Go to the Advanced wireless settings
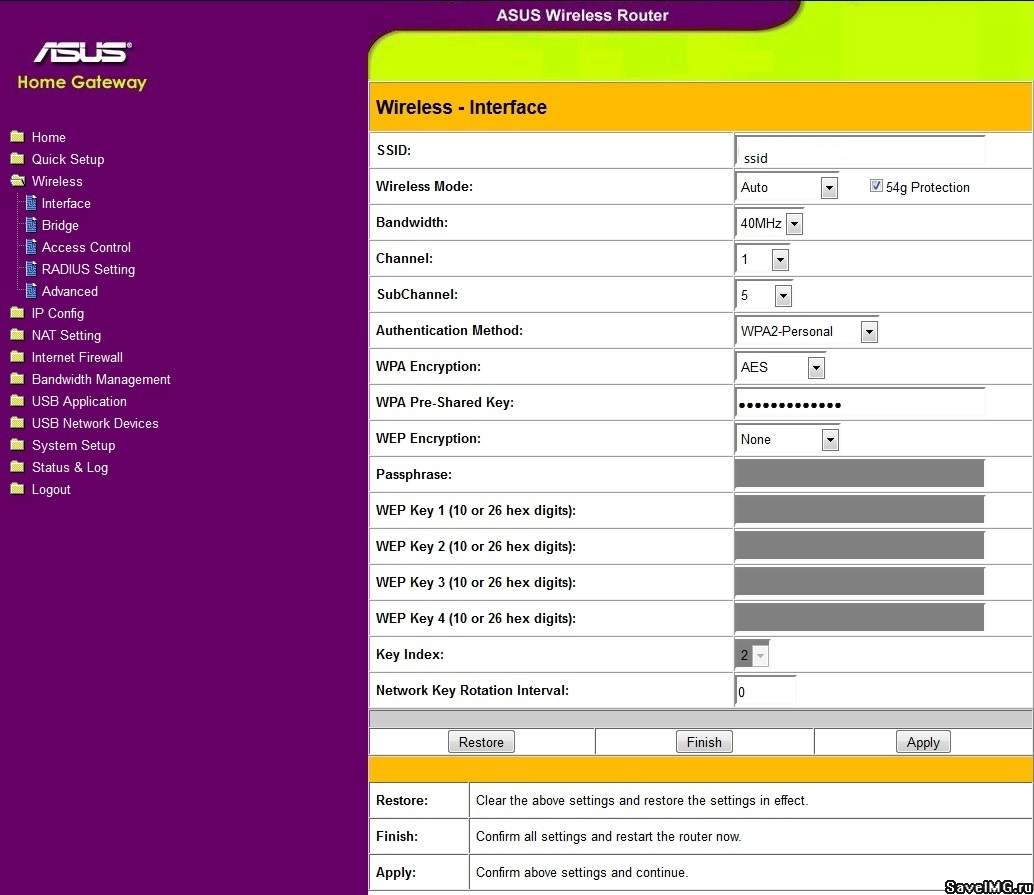Image resolution: width=1034 pixels, height=895 pixels. tap(69, 291)
